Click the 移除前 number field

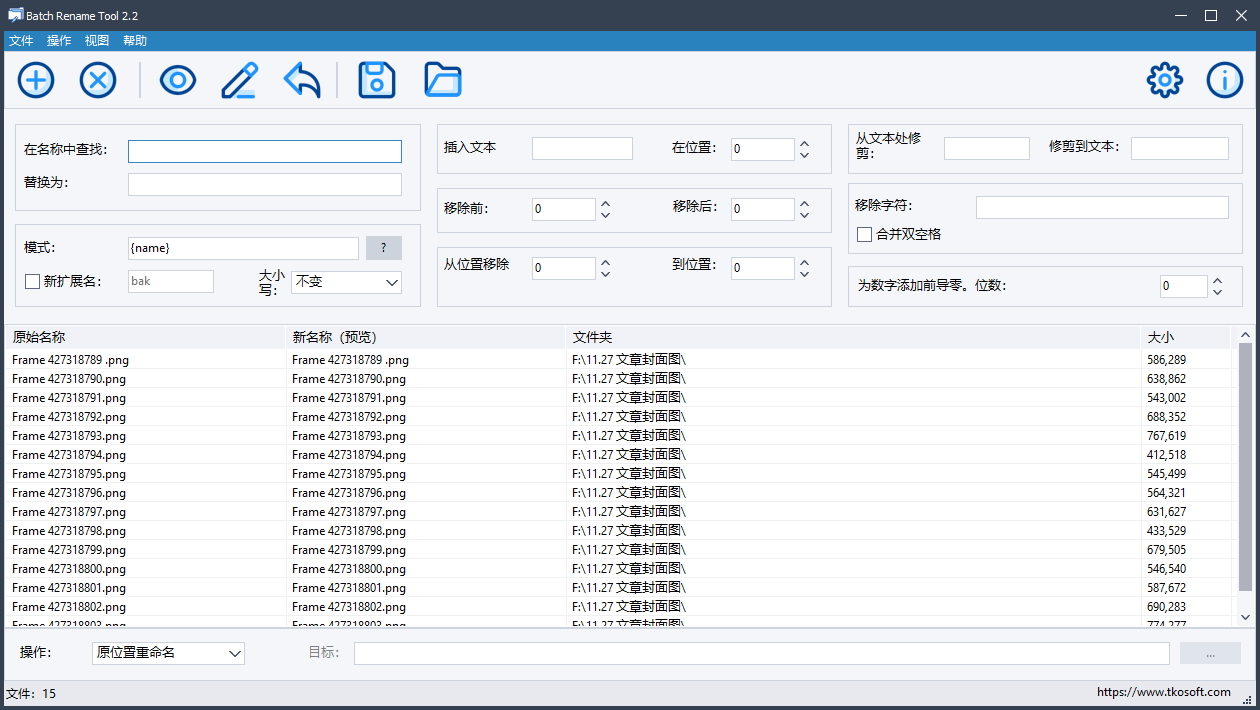pos(564,209)
